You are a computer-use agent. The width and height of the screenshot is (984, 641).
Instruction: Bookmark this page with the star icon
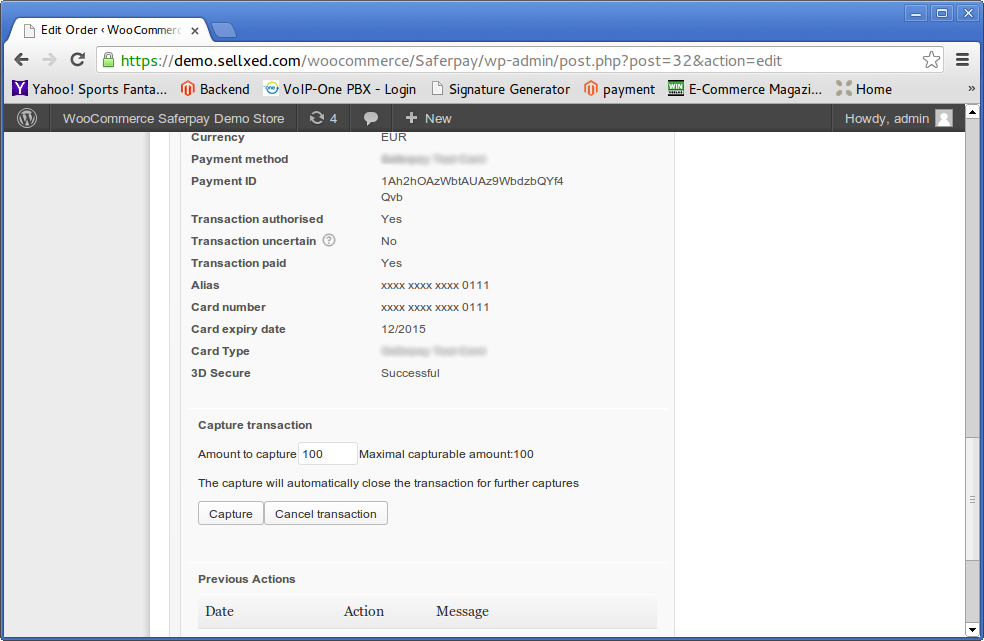pyautogui.click(x=931, y=60)
